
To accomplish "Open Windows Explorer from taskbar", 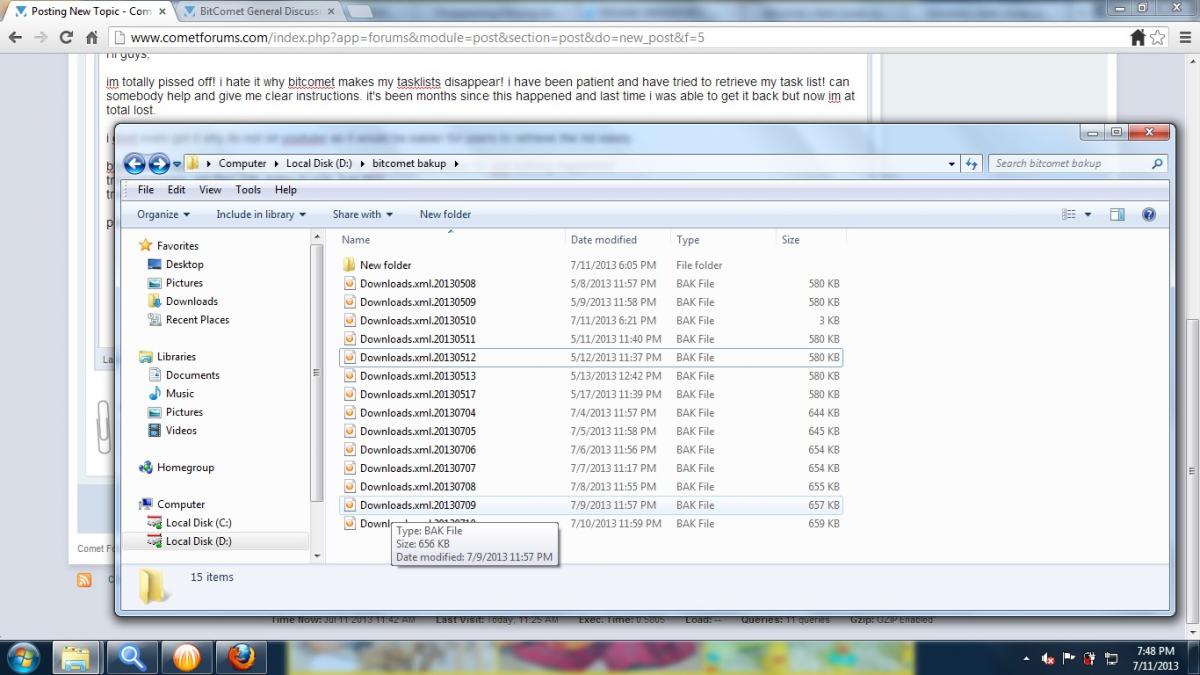I will click(x=76, y=657).
